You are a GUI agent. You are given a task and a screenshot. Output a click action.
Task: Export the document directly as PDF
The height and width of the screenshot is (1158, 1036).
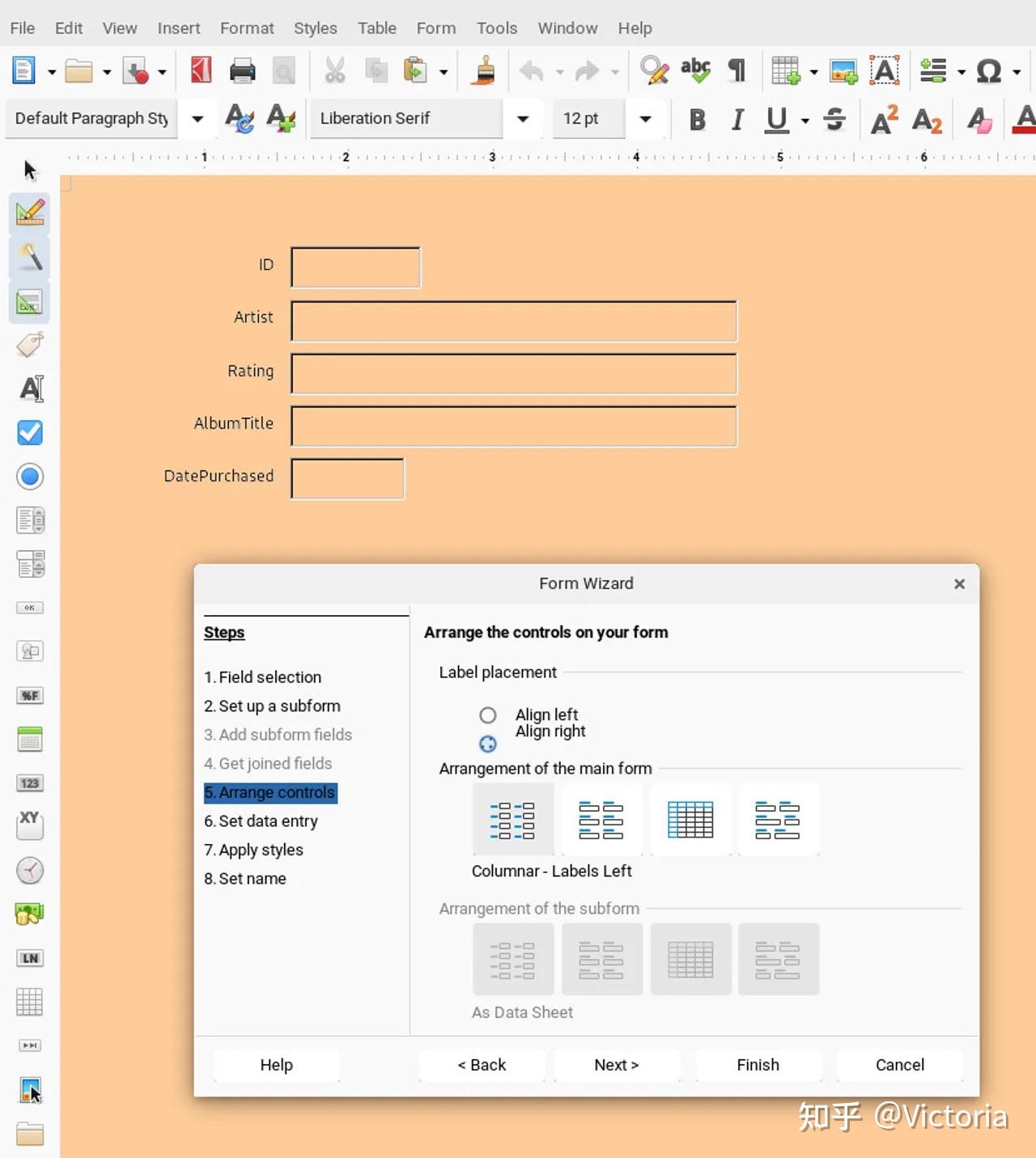(201, 70)
